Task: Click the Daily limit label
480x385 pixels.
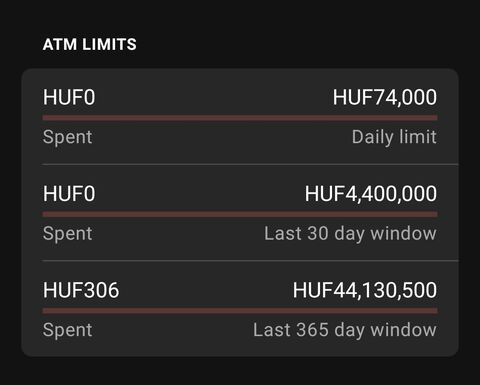Action: (394, 137)
